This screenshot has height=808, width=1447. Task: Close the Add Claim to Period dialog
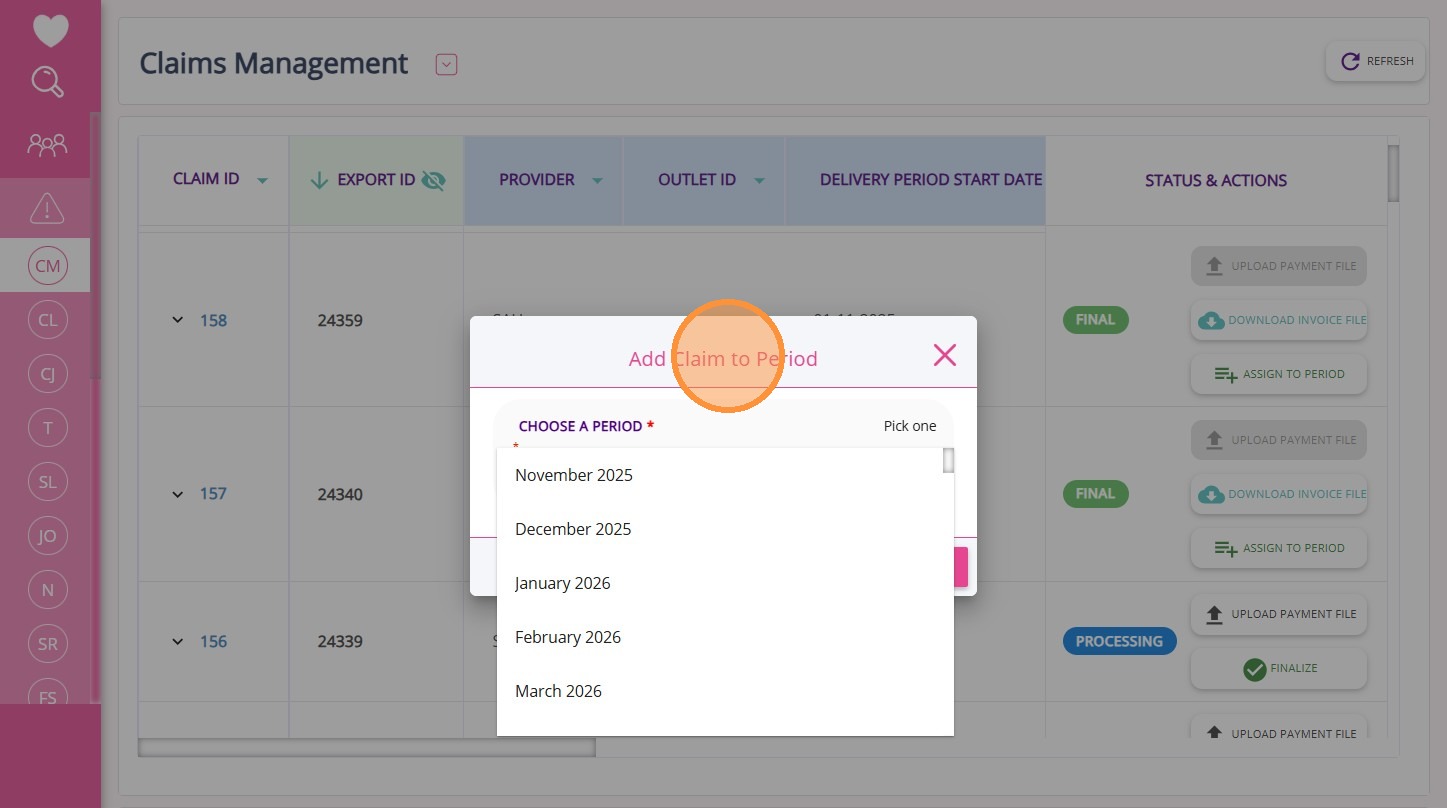944,355
